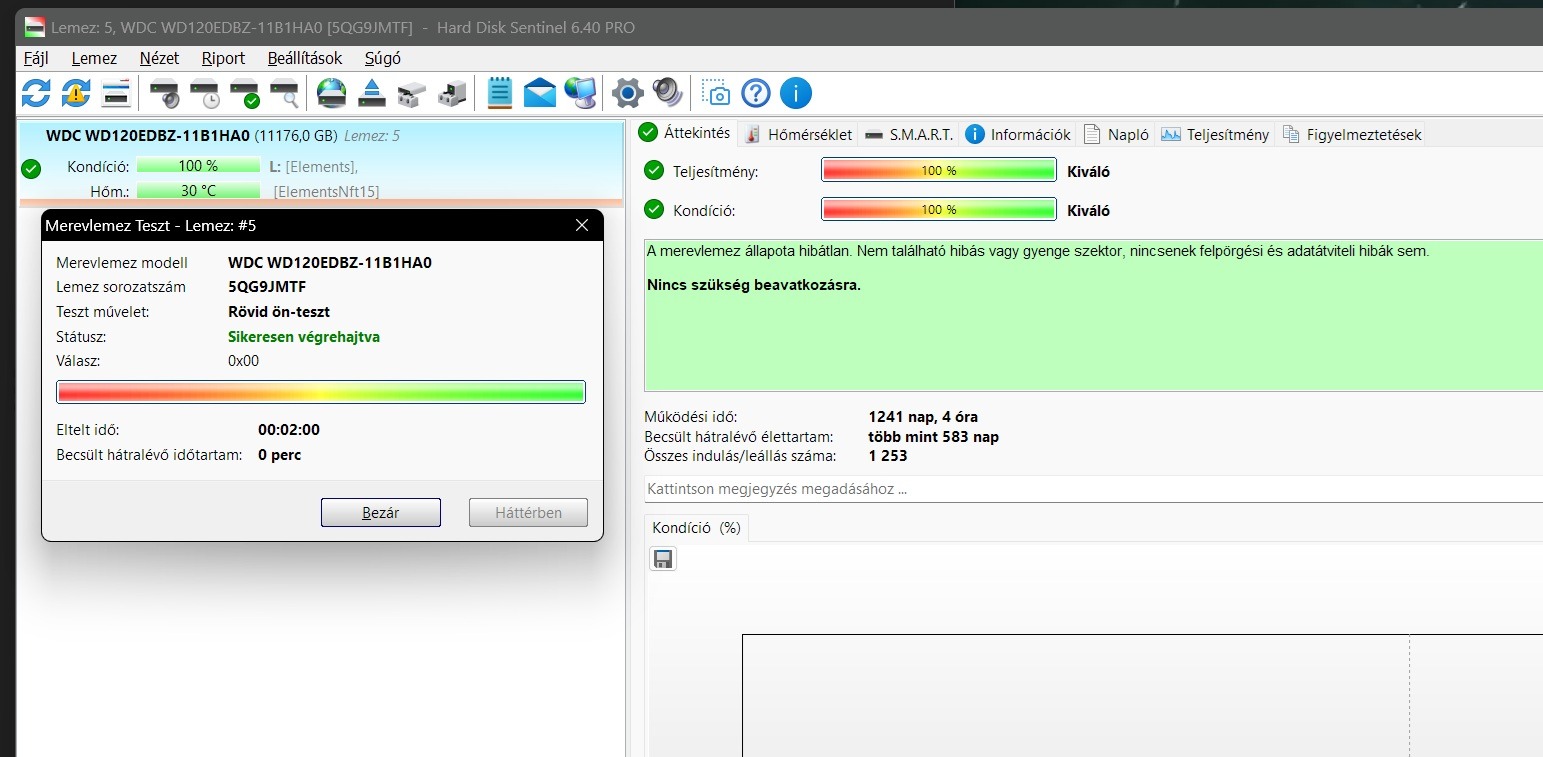This screenshot has height=757, width=1543.
Task: Open the Nézet menu
Action: point(159,58)
